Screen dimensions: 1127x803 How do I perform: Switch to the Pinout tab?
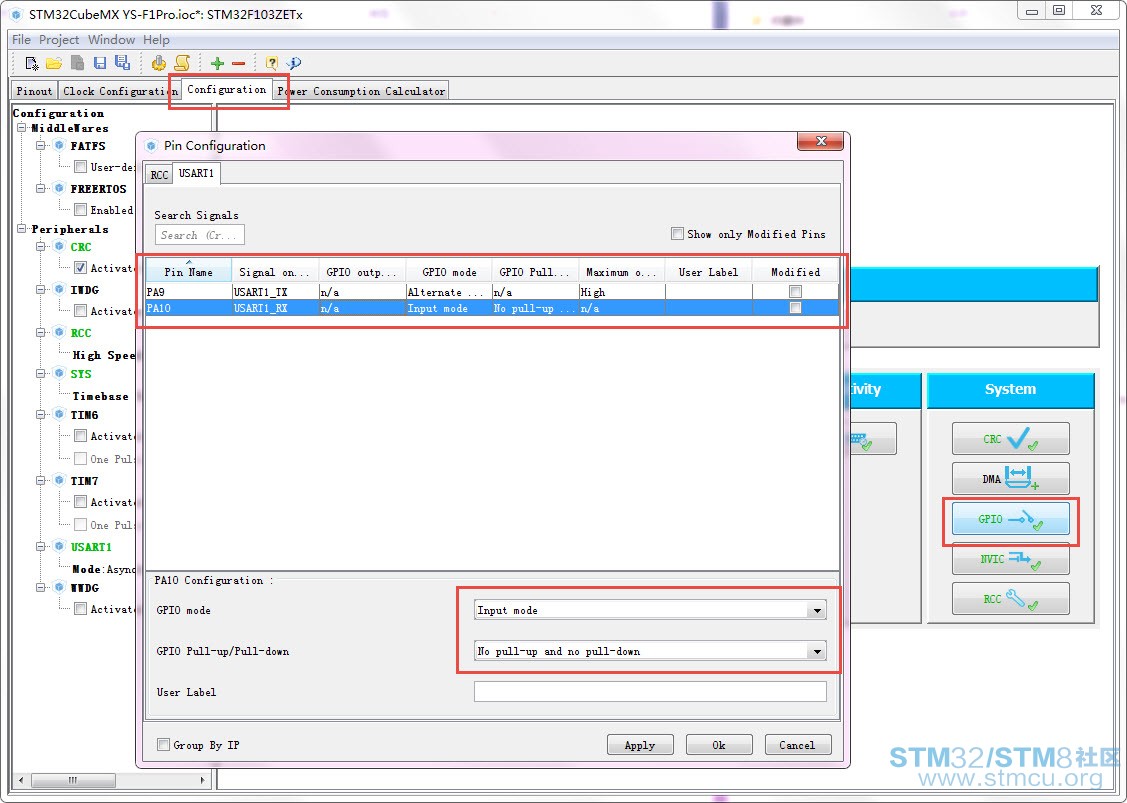[34, 91]
